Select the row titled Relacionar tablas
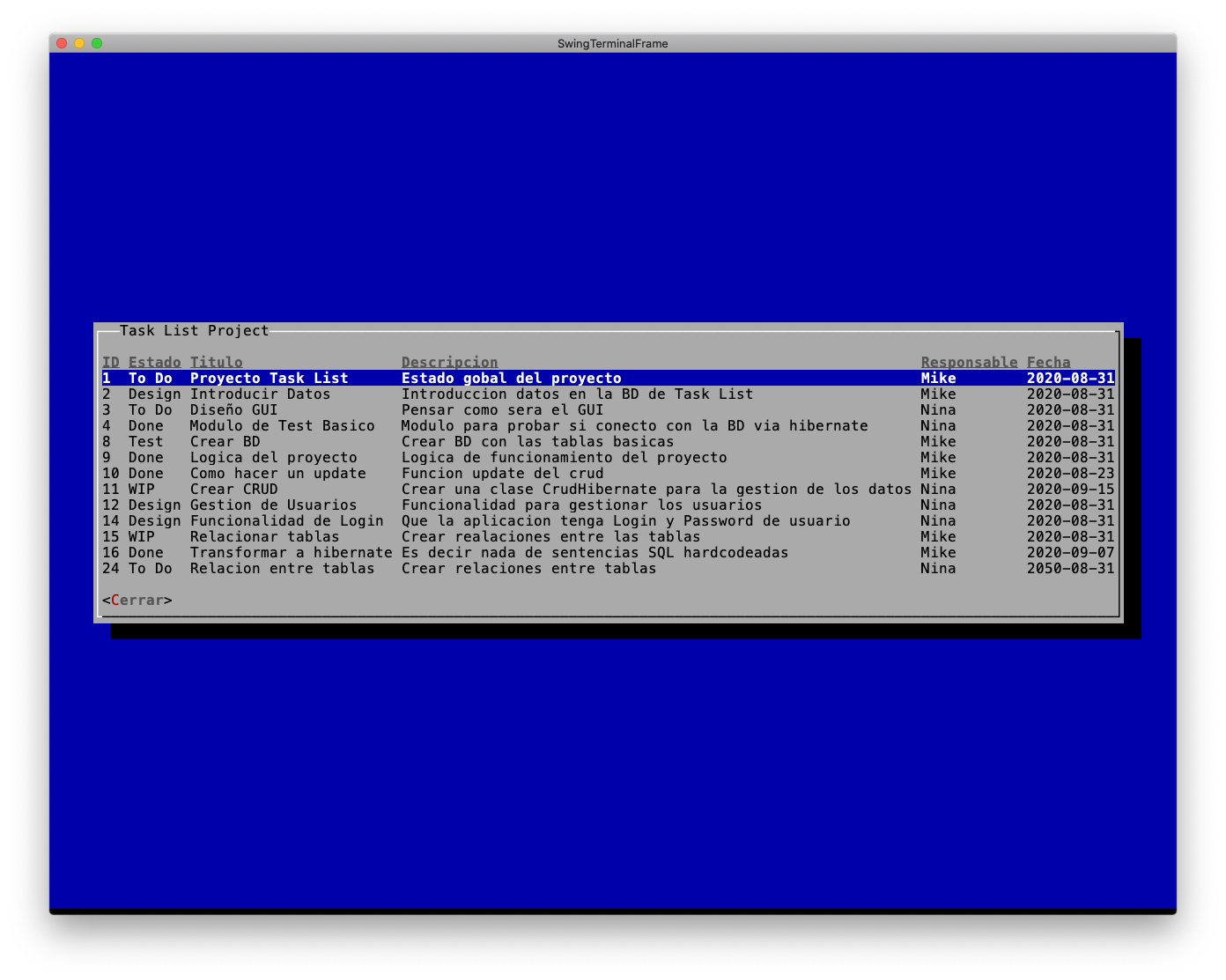Viewport: 1226px width, 980px height. [609, 537]
